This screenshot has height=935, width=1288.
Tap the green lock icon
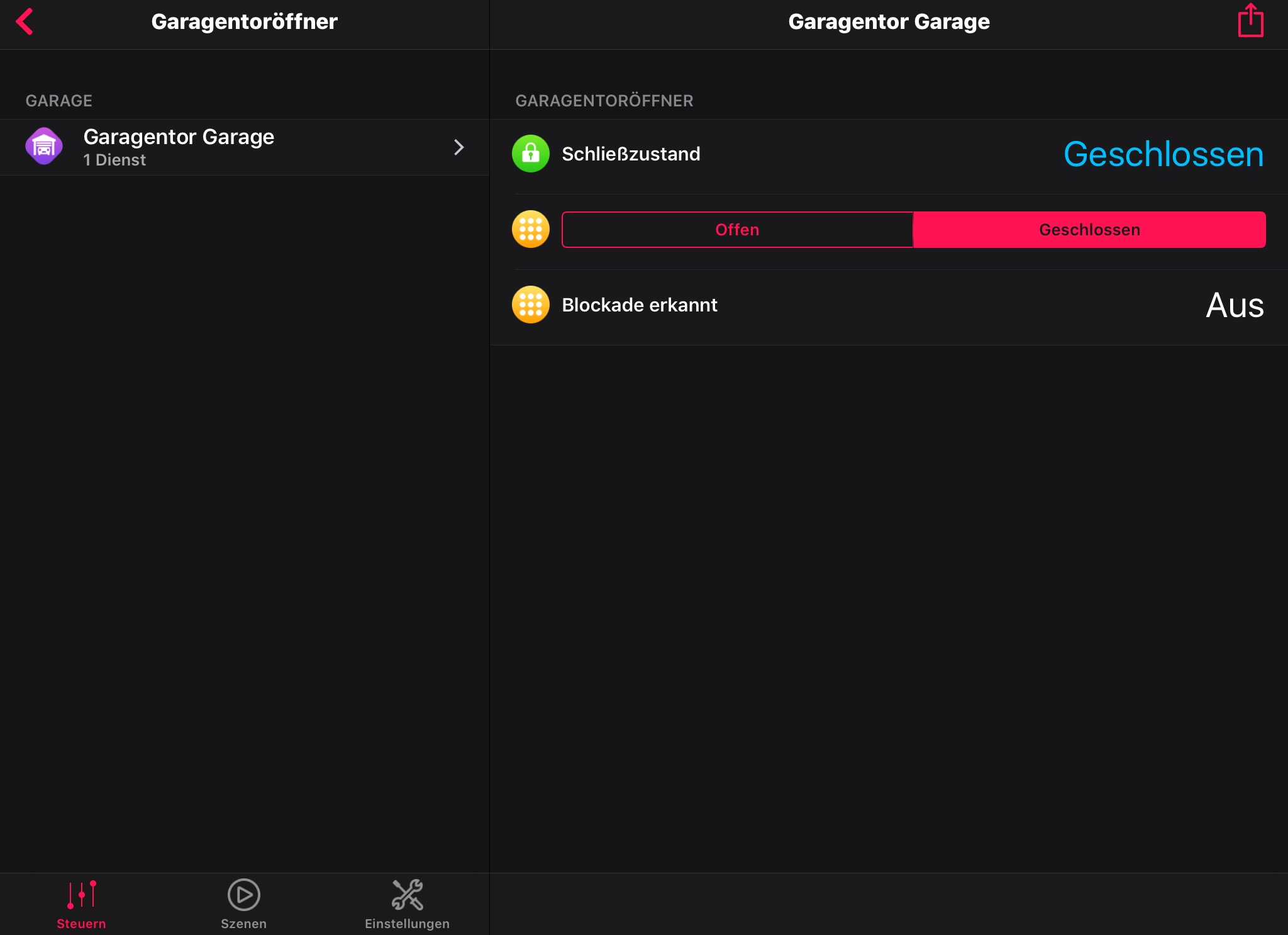[530, 154]
